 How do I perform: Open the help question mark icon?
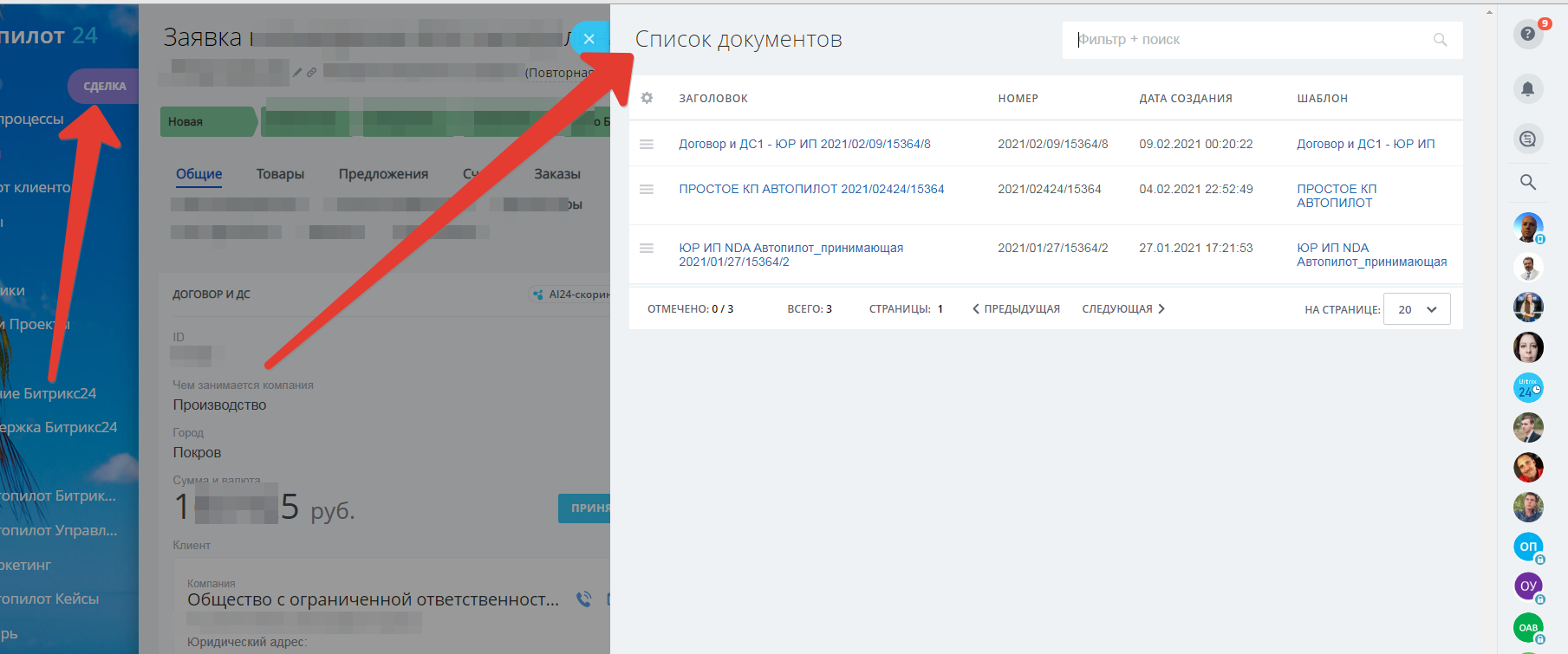click(x=1527, y=34)
